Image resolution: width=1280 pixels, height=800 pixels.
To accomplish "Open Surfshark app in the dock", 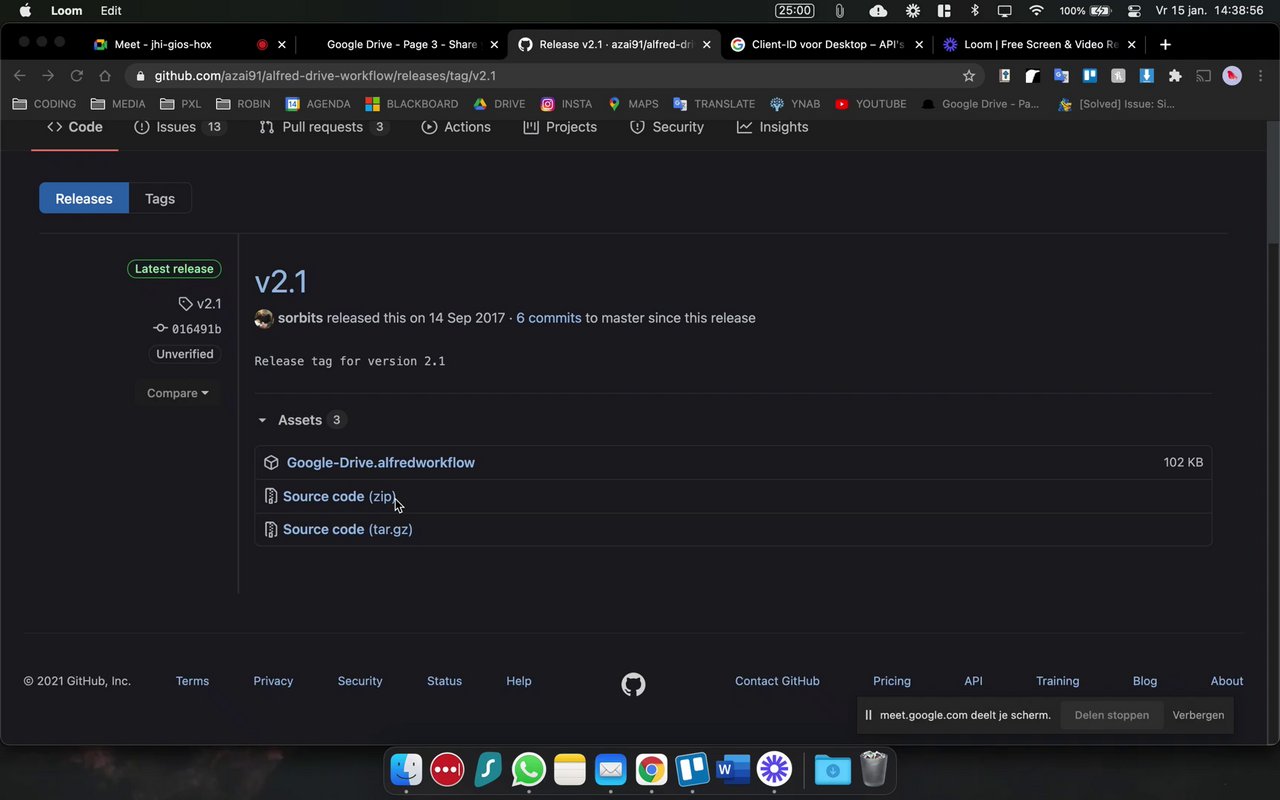I will coord(488,769).
